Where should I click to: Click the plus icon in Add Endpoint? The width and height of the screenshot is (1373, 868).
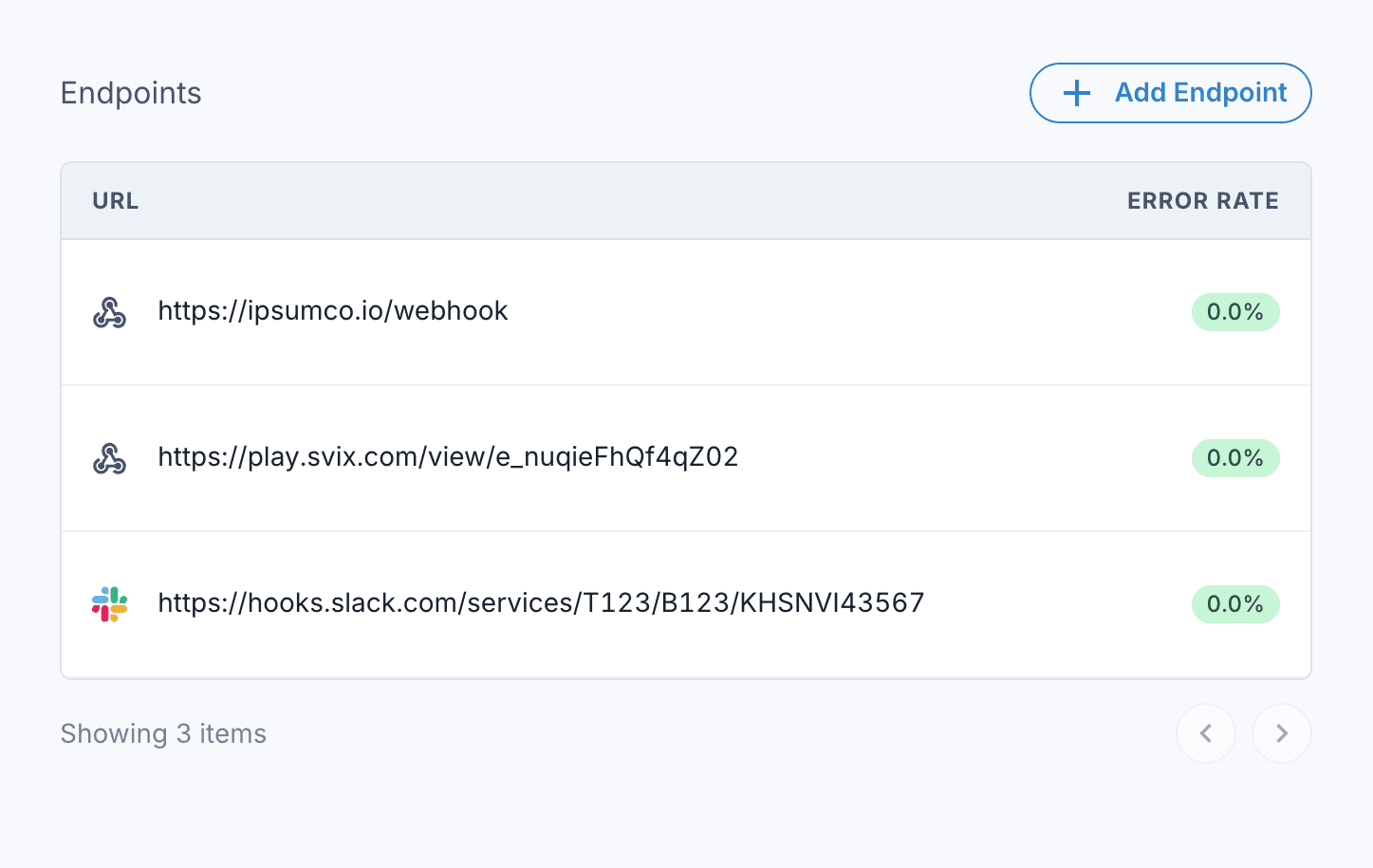pos(1076,93)
